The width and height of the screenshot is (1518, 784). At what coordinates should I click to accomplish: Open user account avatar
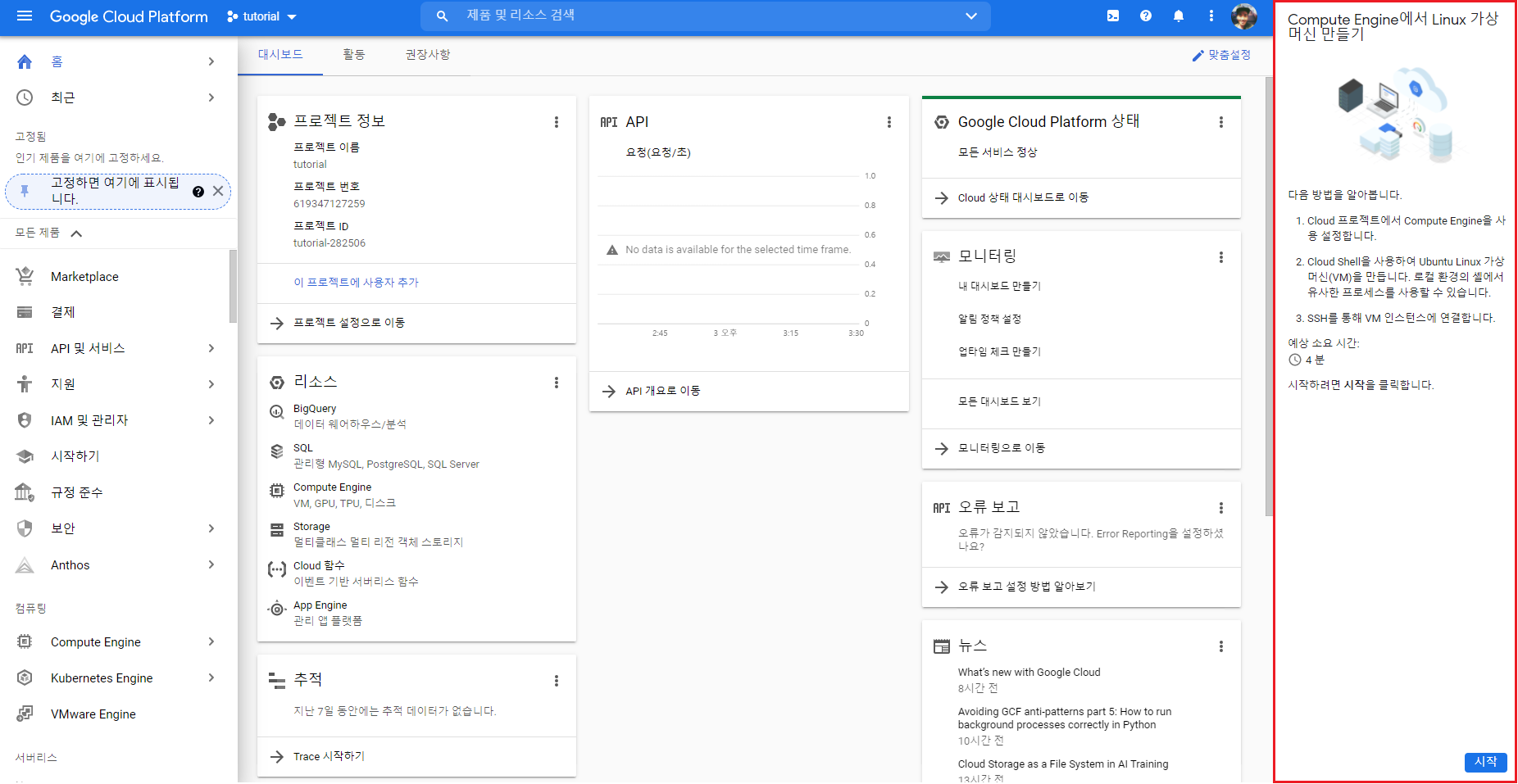click(x=1244, y=16)
